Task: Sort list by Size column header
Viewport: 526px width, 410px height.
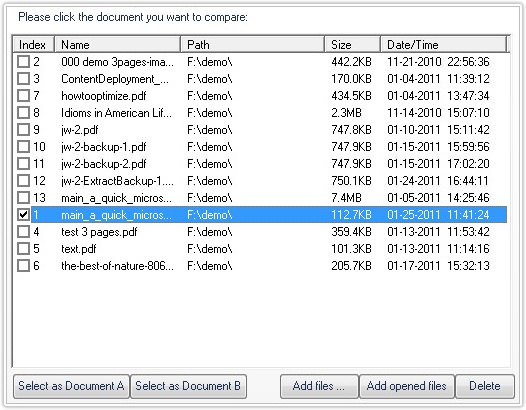Action: point(352,45)
